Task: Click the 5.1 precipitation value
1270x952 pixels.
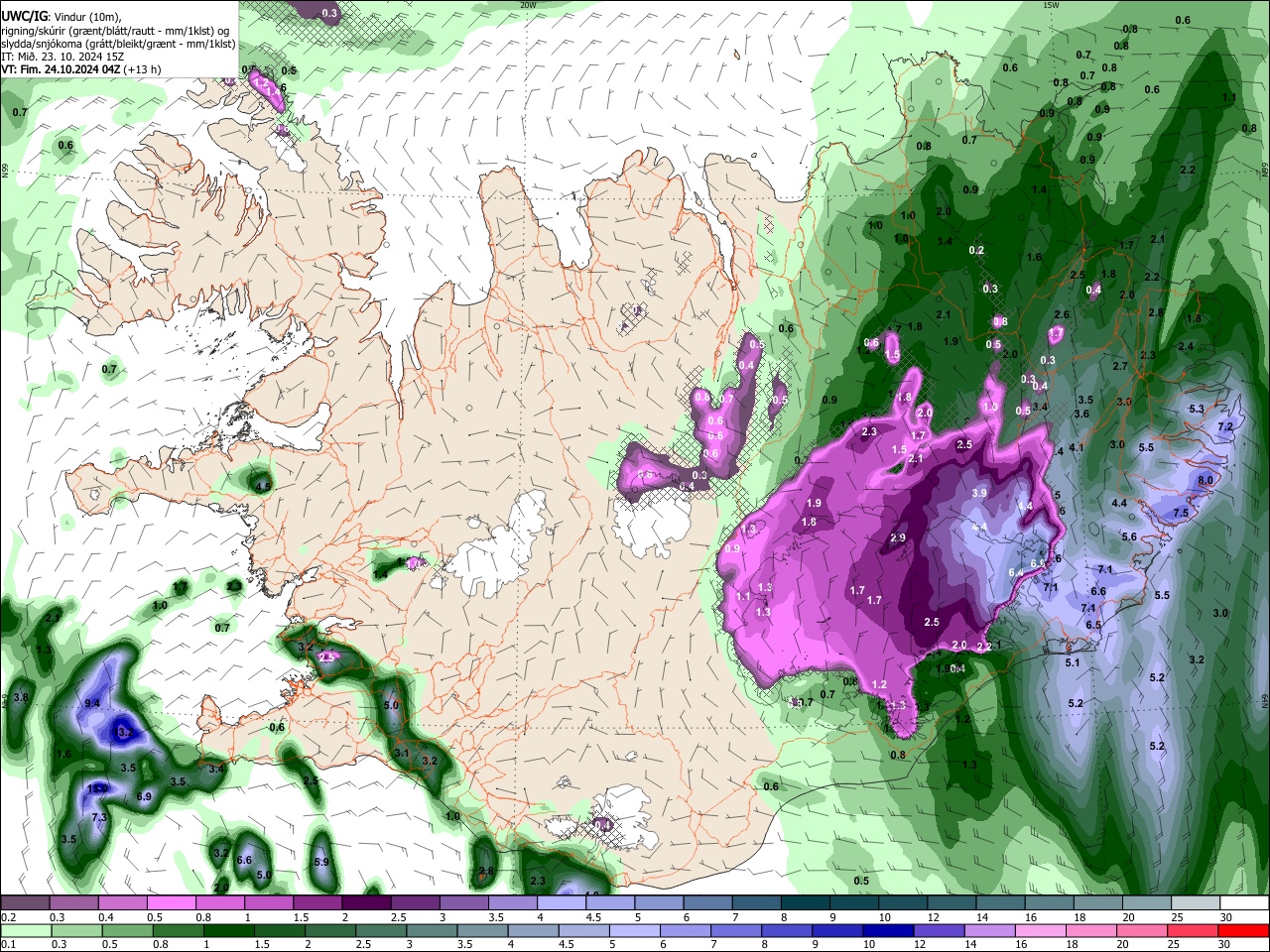Action: pos(1073,662)
